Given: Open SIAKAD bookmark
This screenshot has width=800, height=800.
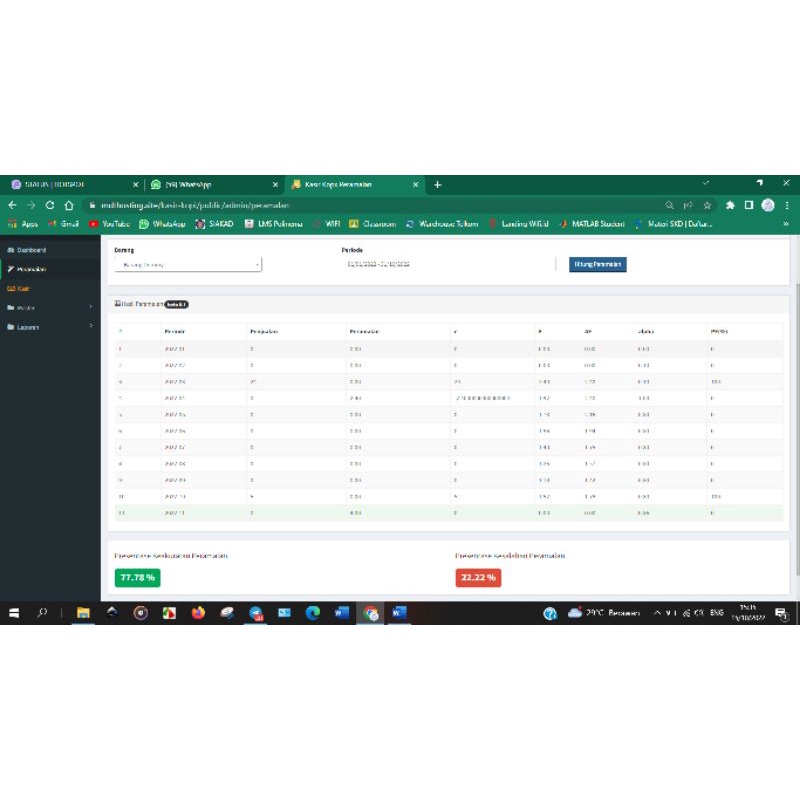Looking at the screenshot, I should 215,224.
